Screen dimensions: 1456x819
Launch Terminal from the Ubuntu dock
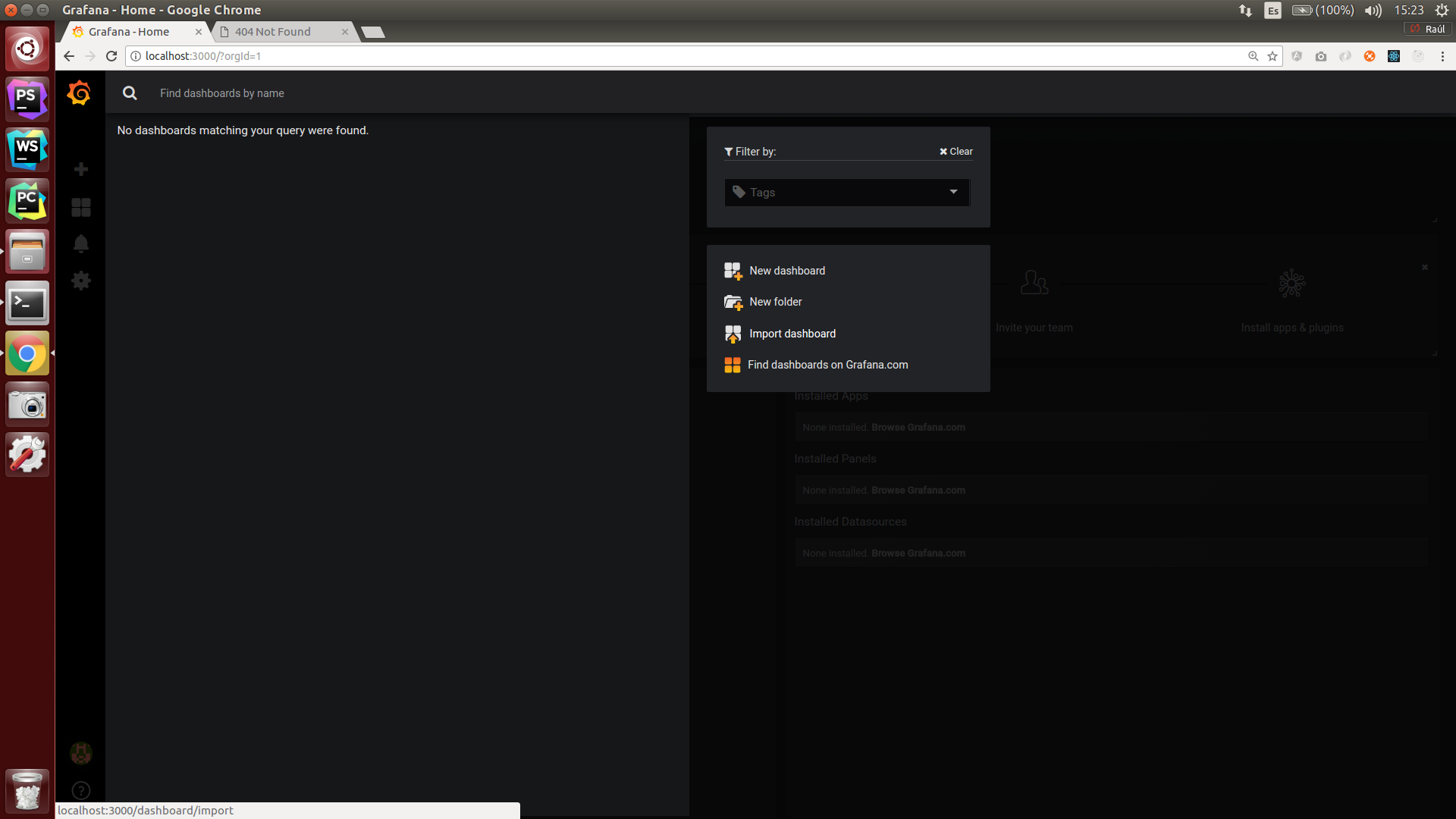[27, 303]
